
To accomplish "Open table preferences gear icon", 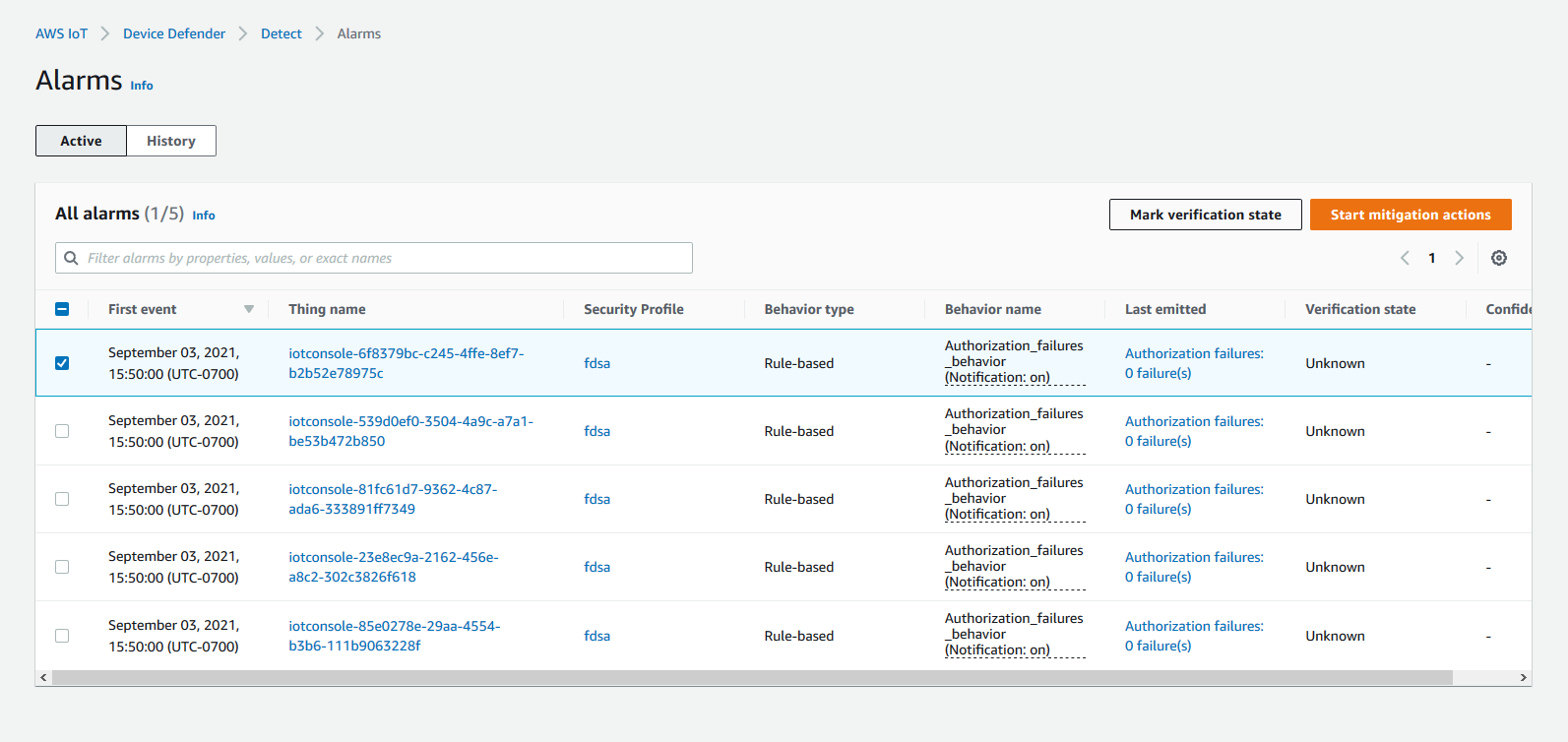I will [x=1498, y=258].
